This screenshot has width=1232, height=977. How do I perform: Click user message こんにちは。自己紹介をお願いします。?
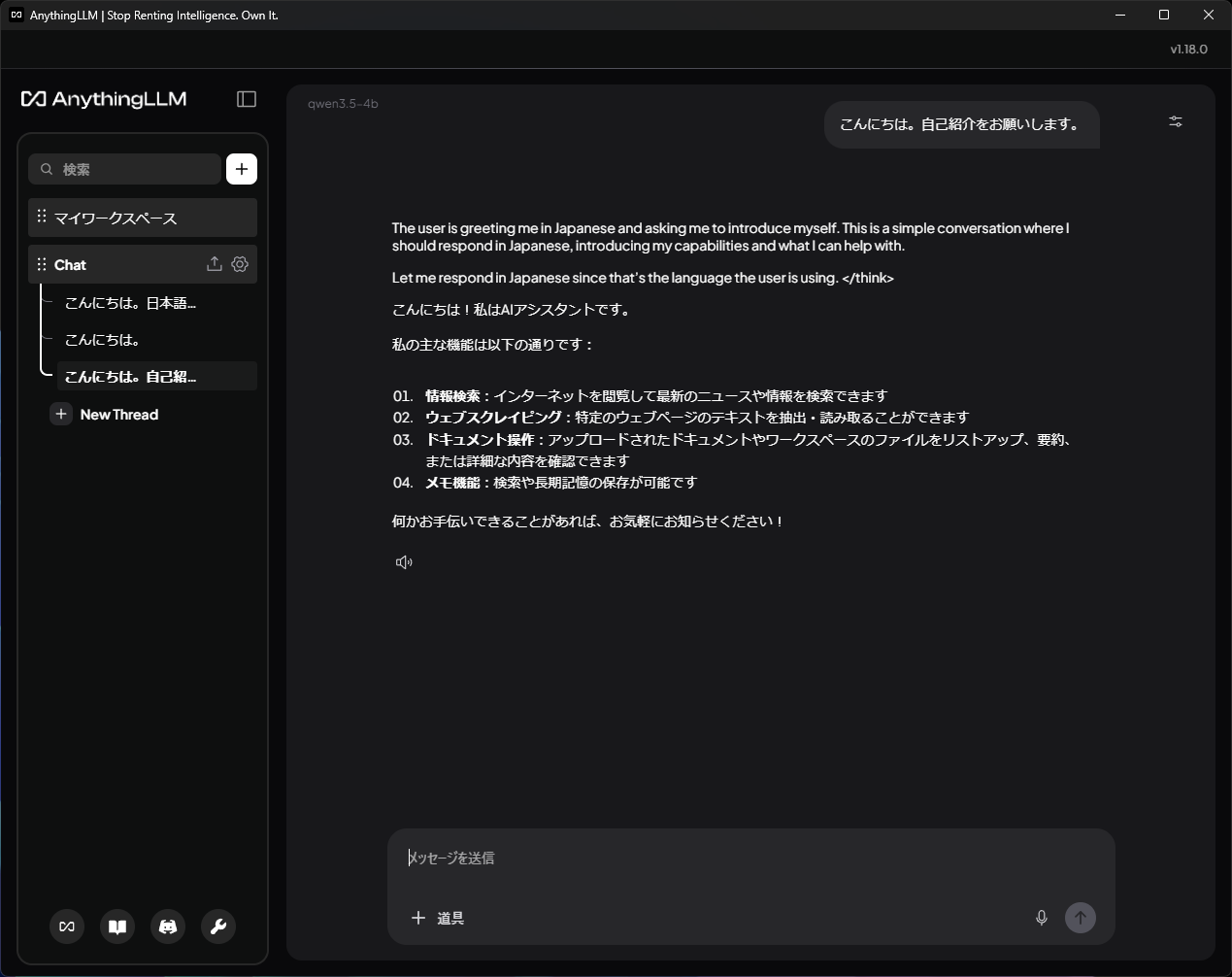click(961, 124)
